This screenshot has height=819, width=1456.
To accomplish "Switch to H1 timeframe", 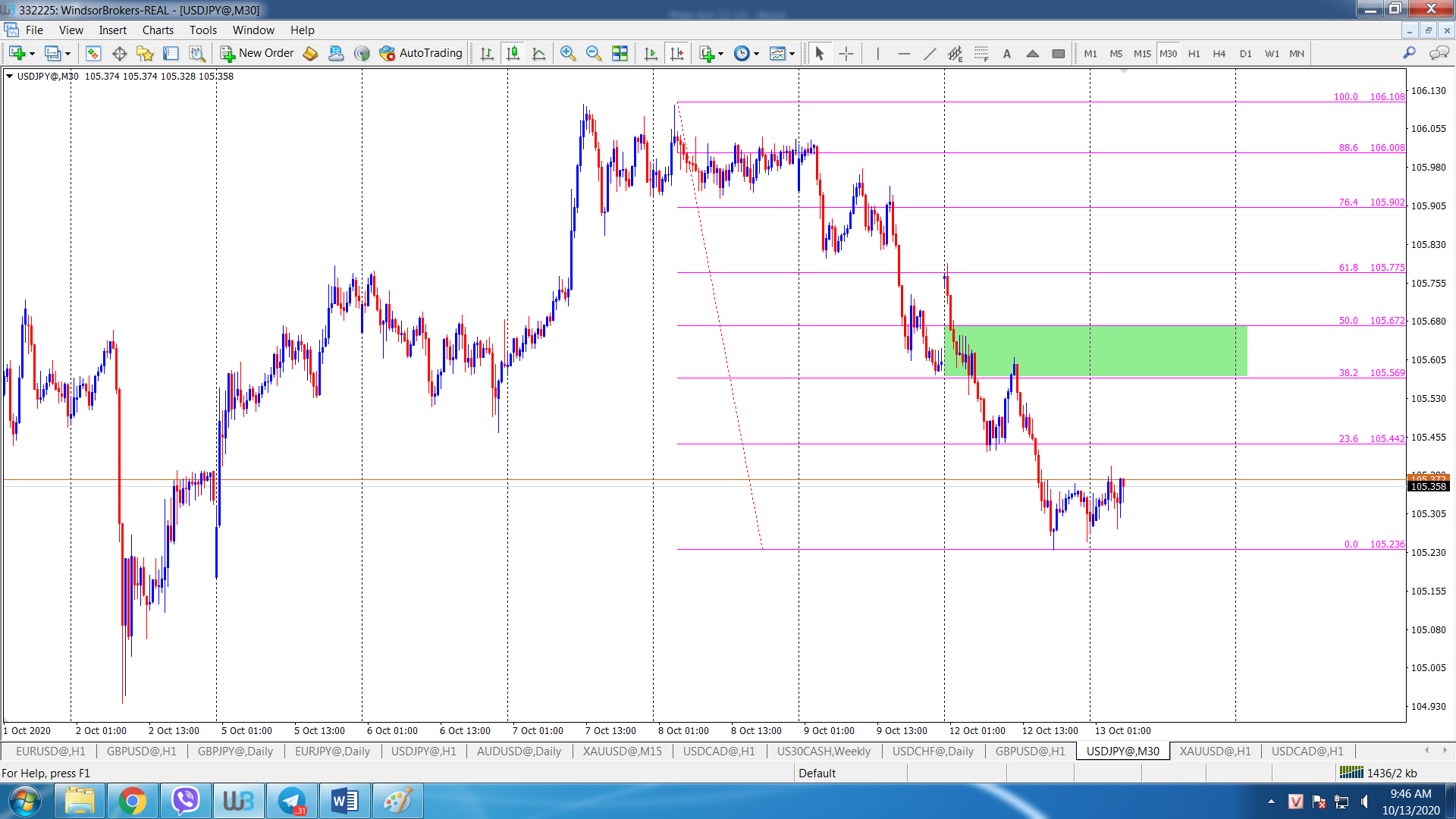I will (x=1194, y=54).
